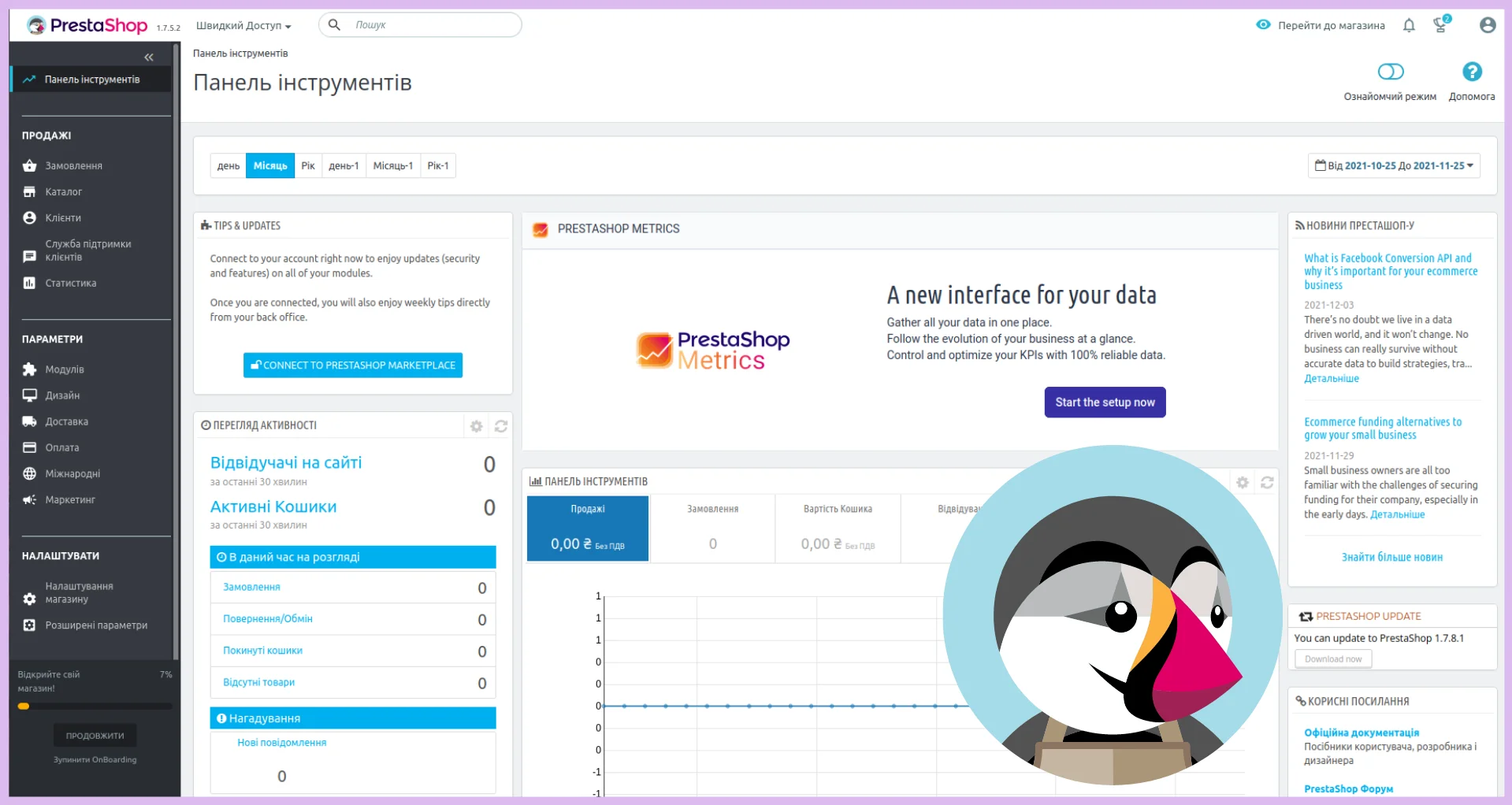
Task: Open the trophy gamification icon
Action: coord(1441,24)
